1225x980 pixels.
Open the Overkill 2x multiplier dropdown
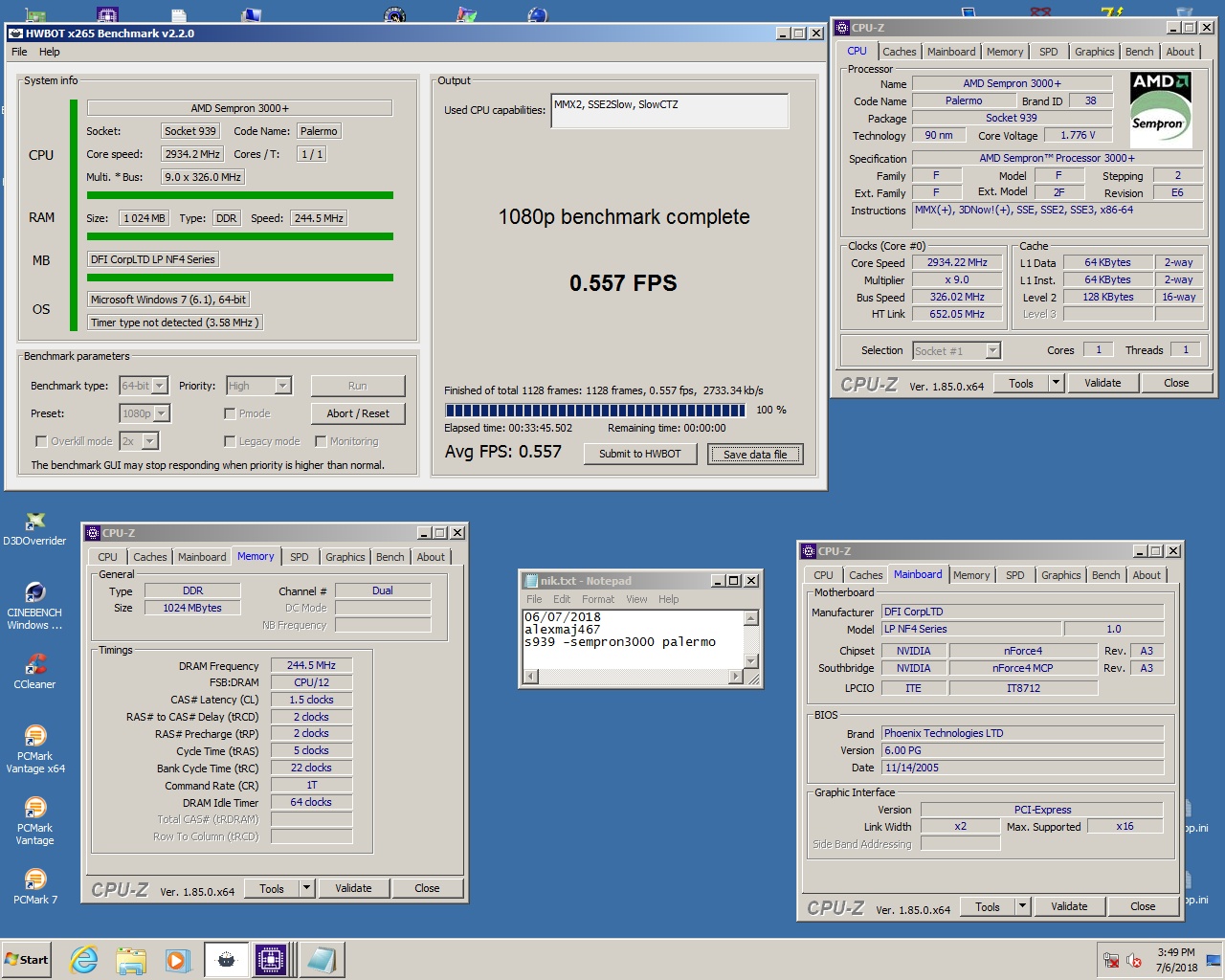(150, 441)
